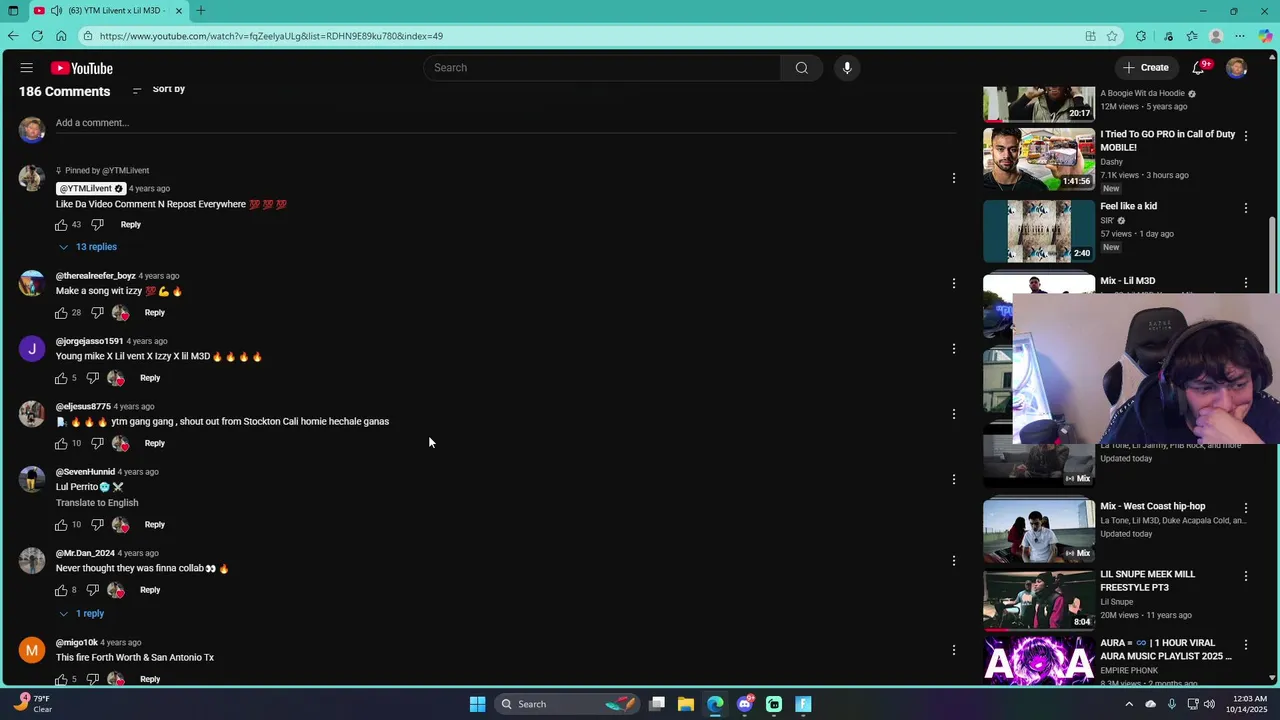
Task: Open the @migo10k channel link
Action: 77,642
